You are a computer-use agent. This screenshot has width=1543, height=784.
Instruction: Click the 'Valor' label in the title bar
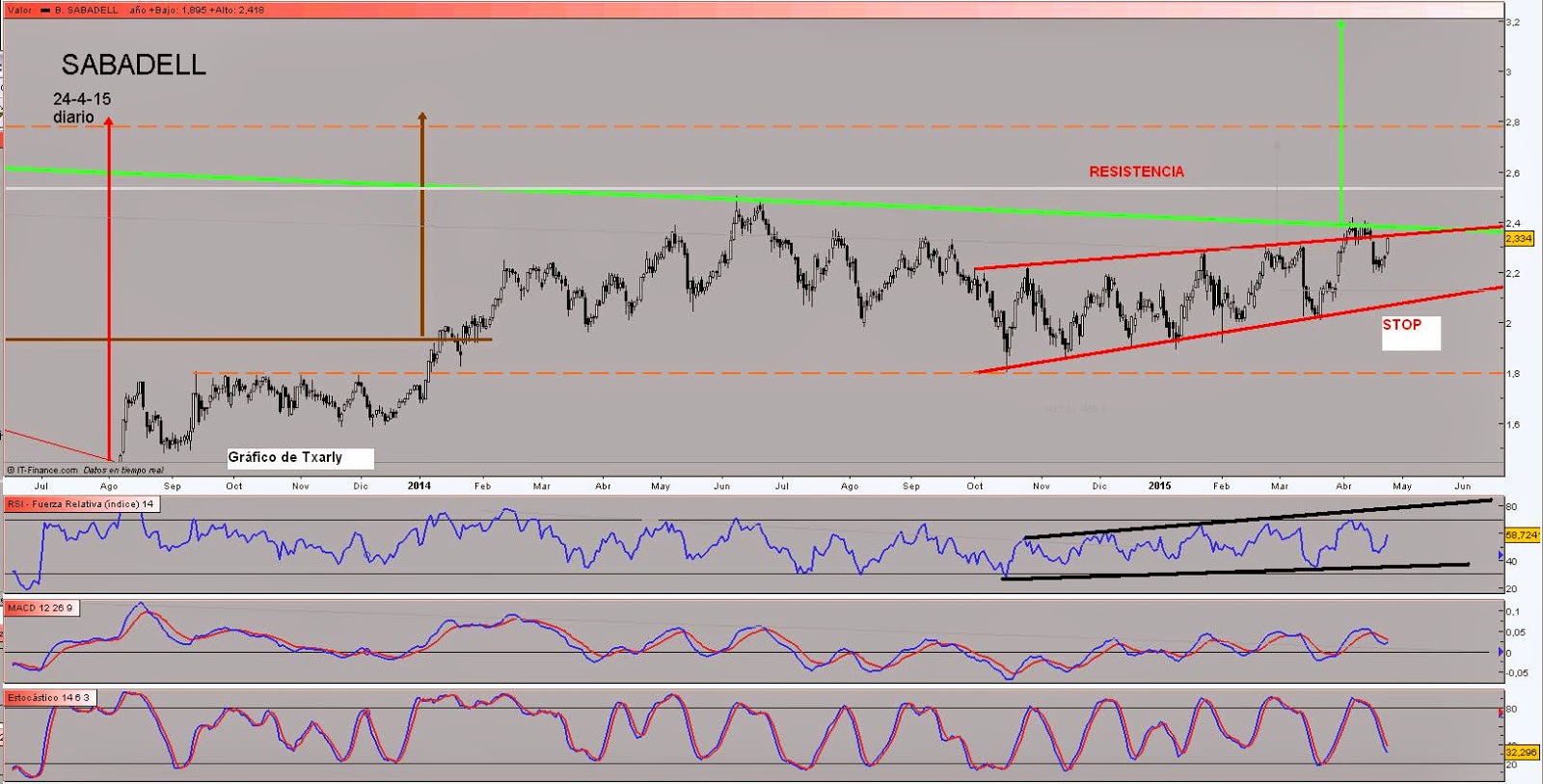tap(19, 10)
